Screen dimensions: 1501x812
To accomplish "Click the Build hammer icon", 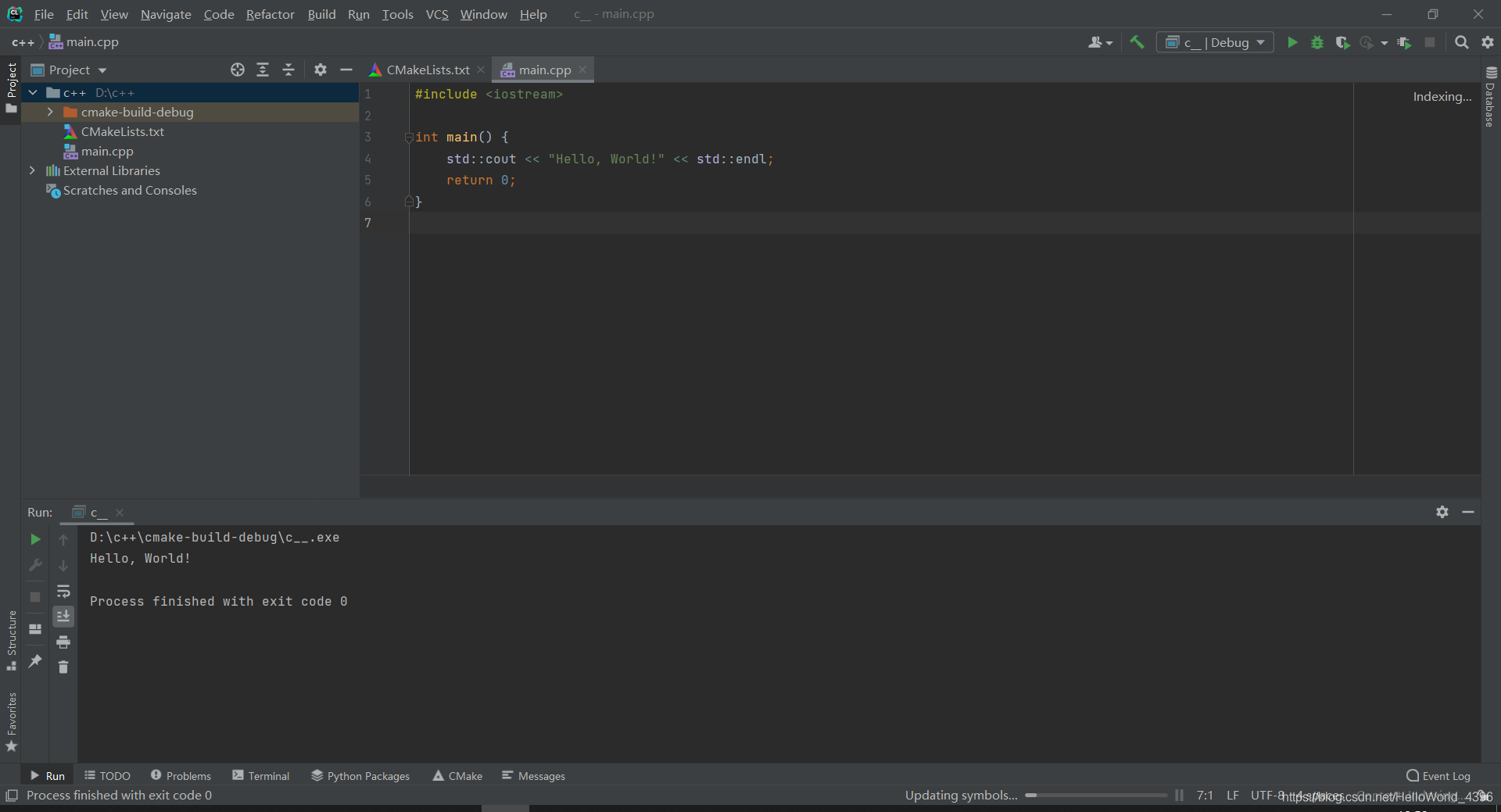I will 1137,42.
